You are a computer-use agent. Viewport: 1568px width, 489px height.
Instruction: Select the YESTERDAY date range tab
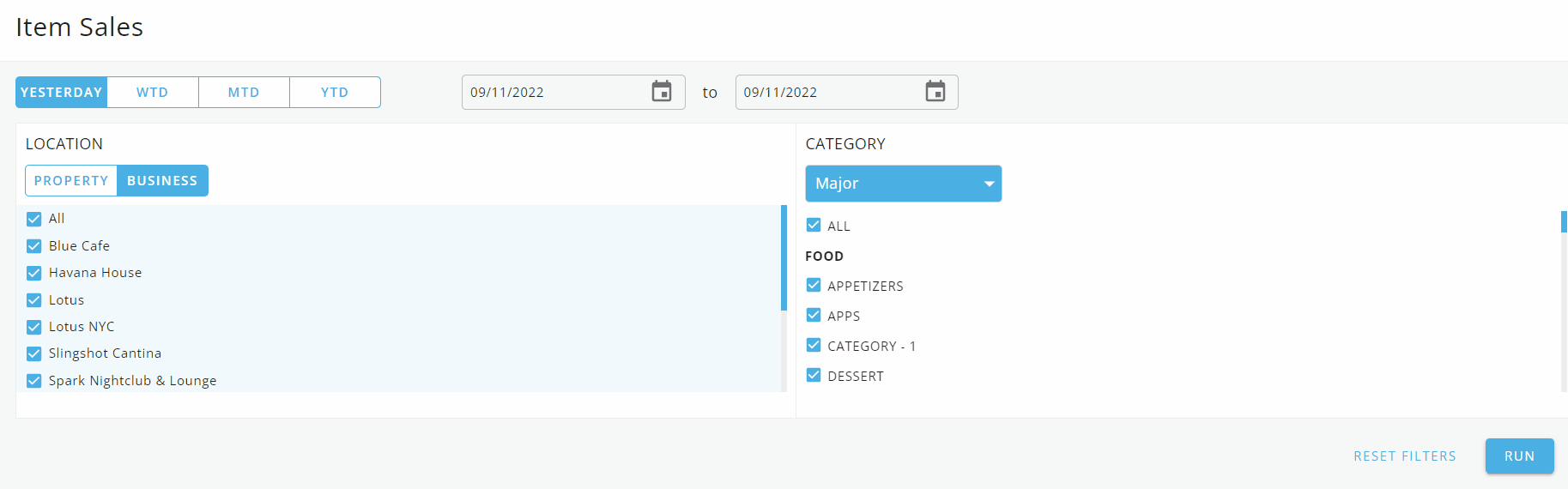[x=62, y=93]
